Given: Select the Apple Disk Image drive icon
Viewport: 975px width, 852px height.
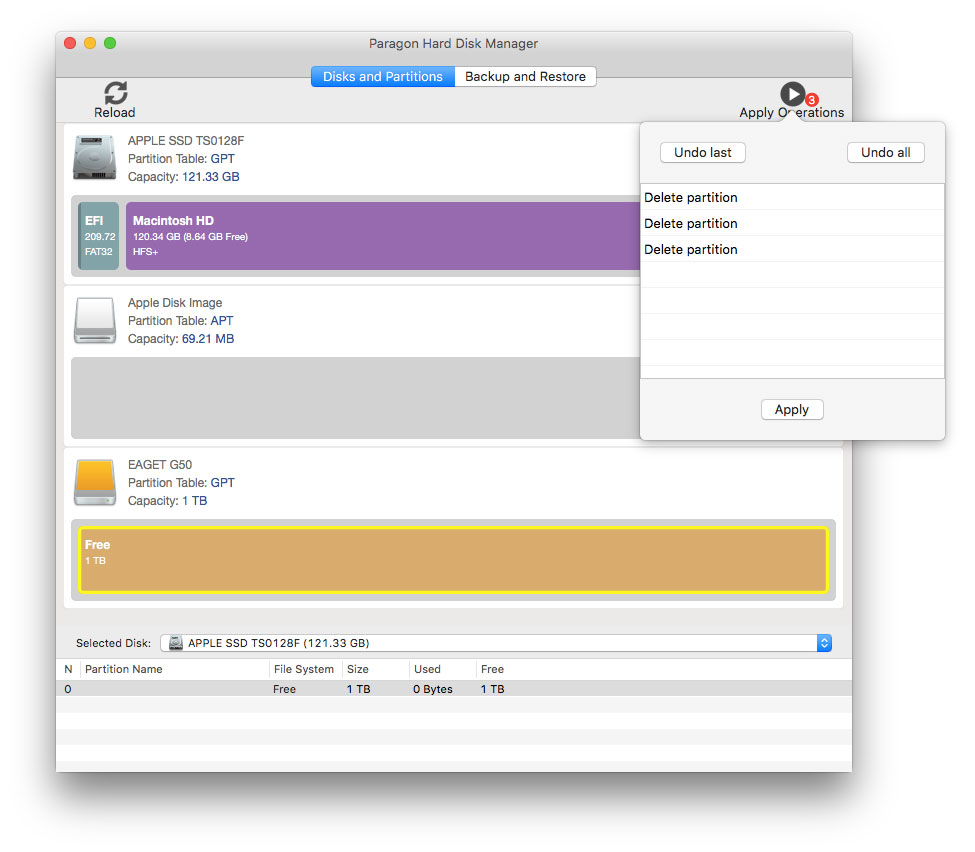Looking at the screenshot, I should coord(95,320).
